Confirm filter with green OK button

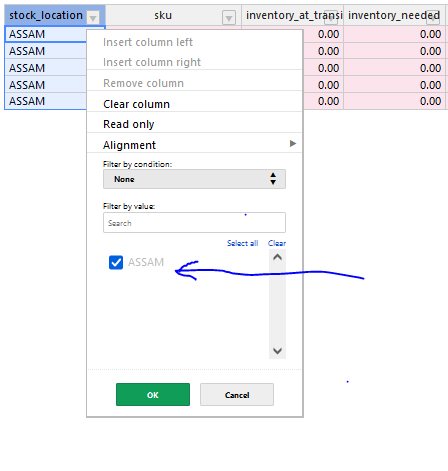pyautogui.click(x=153, y=395)
